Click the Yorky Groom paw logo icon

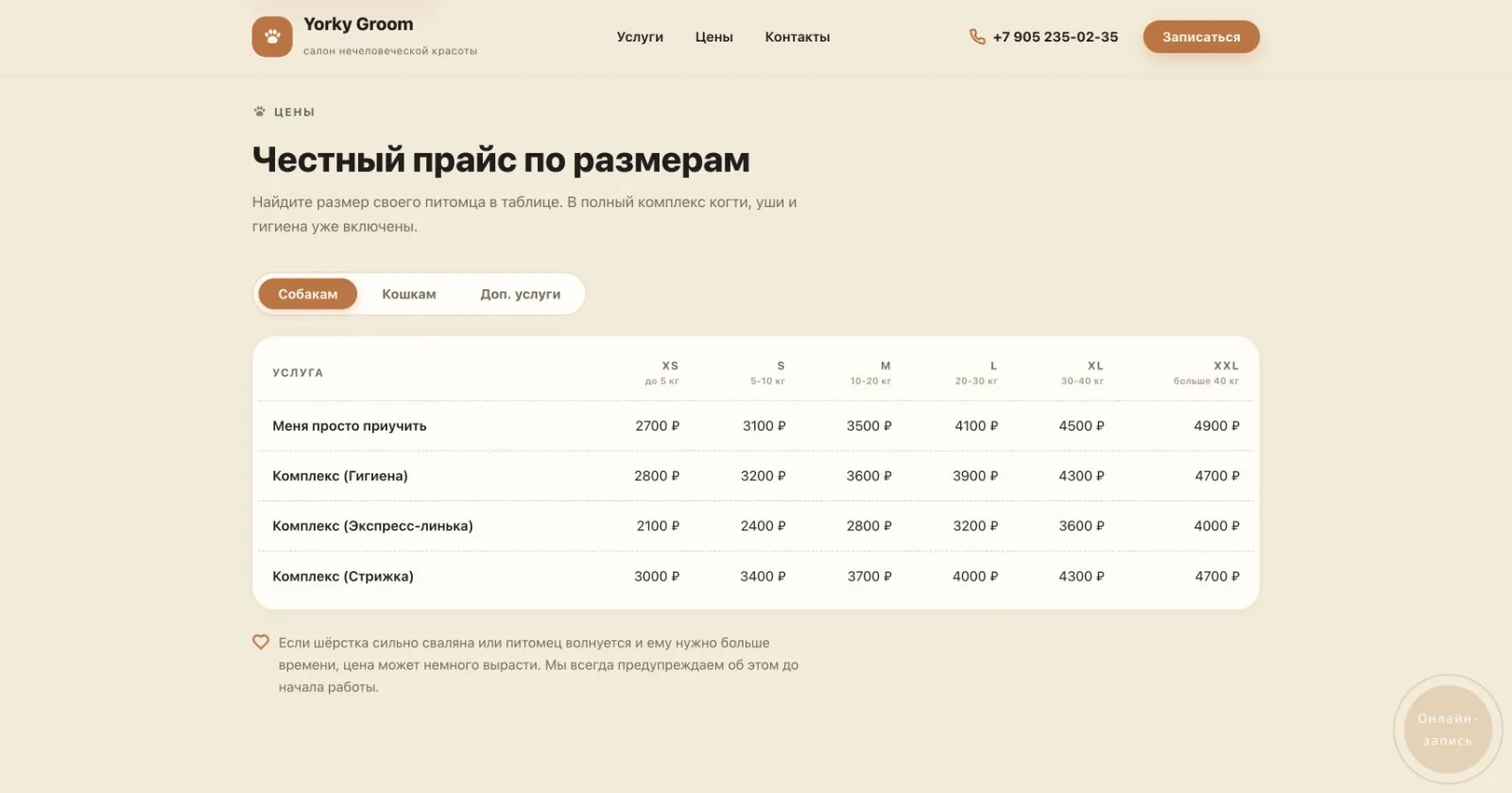point(272,37)
